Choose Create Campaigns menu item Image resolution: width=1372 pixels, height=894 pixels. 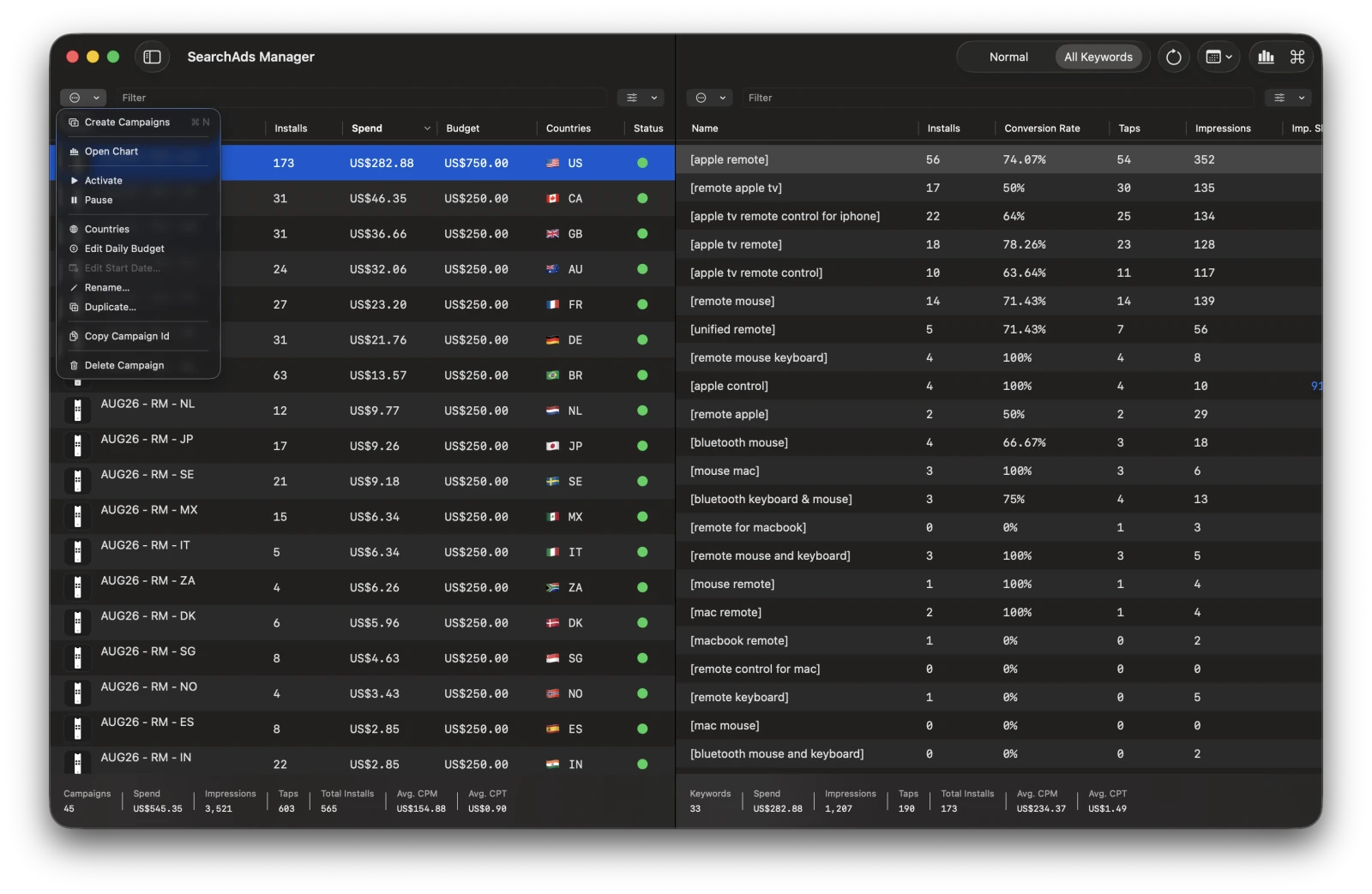coord(138,123)
